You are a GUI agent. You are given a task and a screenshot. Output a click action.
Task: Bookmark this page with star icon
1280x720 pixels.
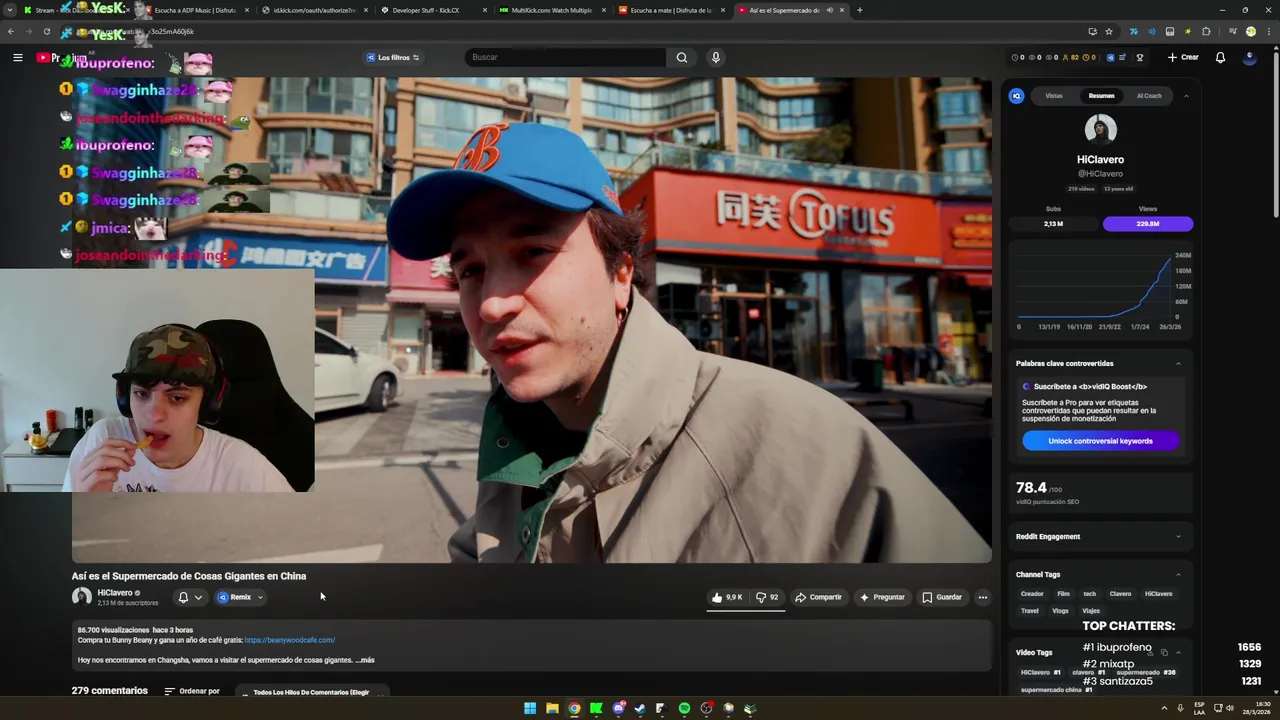click(x=1109, y=31)
